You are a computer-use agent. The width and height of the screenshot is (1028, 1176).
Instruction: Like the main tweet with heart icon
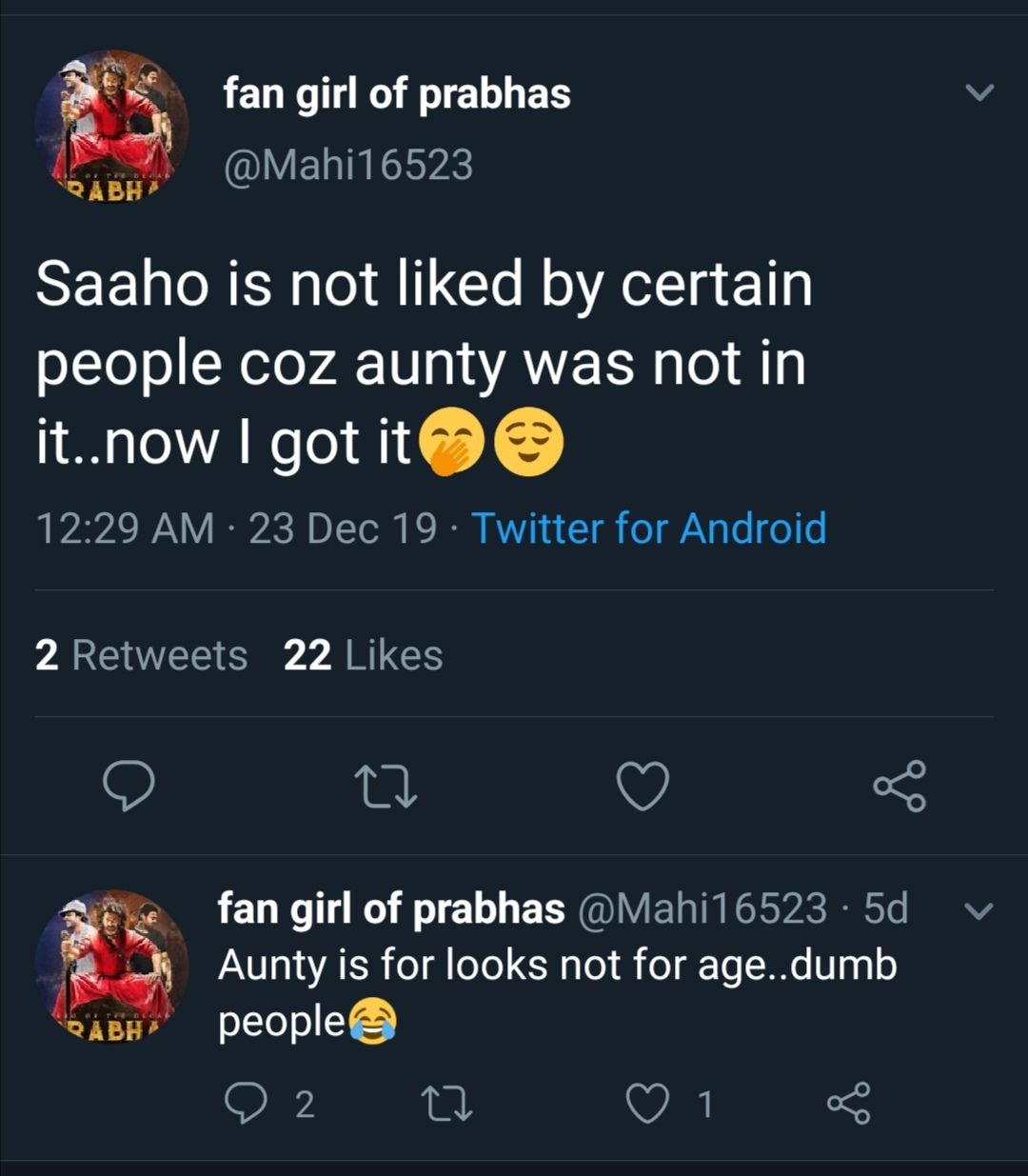click(643, 787)
